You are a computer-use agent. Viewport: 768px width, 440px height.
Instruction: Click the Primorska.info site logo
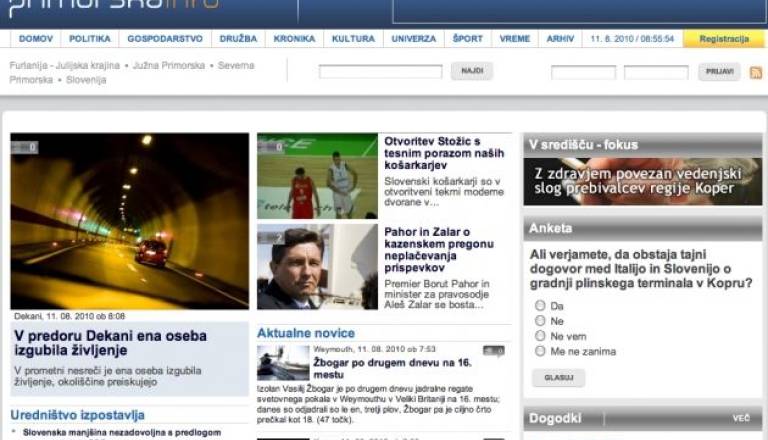tap(110, 9)
